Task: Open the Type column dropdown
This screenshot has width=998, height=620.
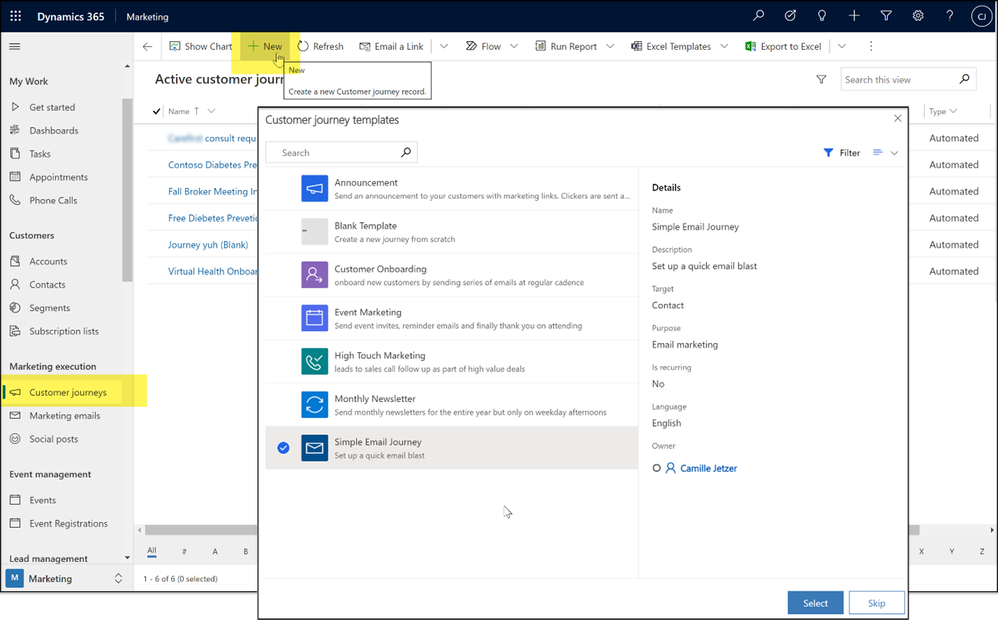Action: [x=953, y=111]
